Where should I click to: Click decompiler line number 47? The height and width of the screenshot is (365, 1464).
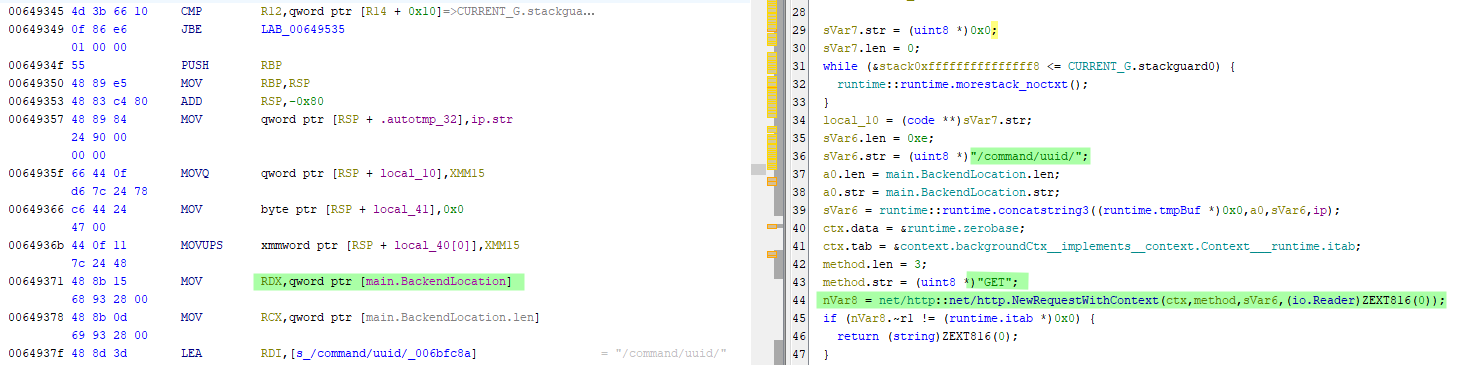799,354
